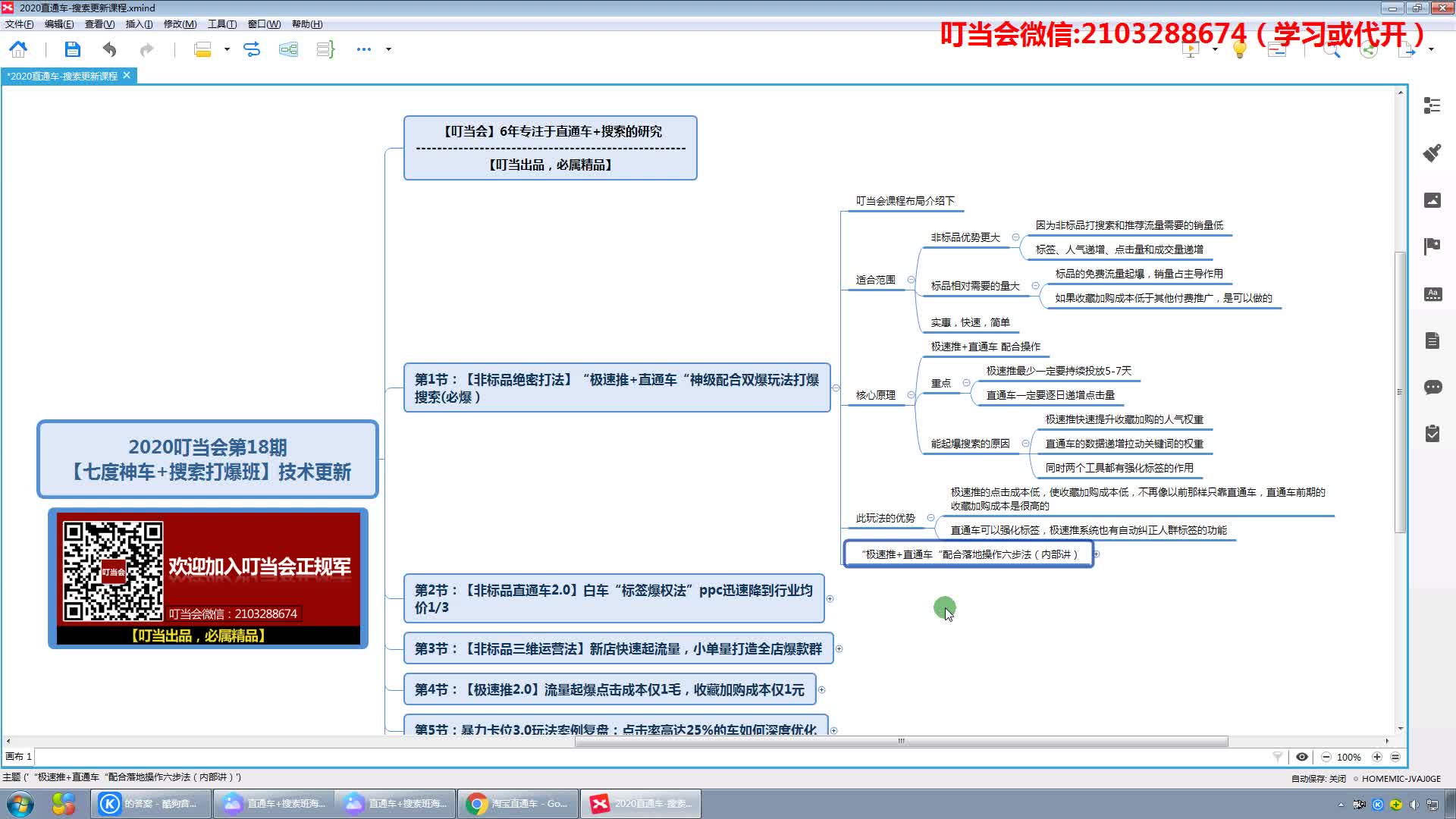Open the Markers flag panel

(1432, 246)
